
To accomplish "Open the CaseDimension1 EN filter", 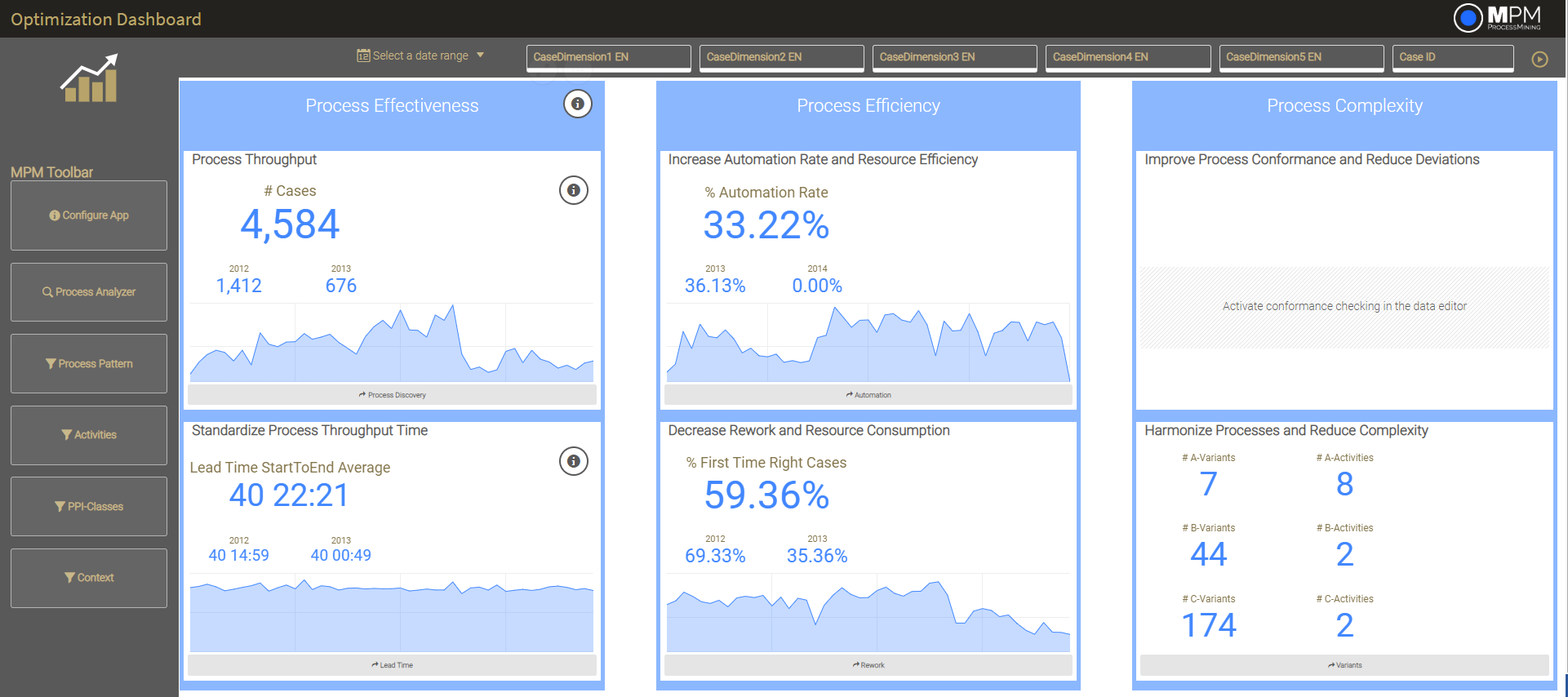I will pos(609,58).
